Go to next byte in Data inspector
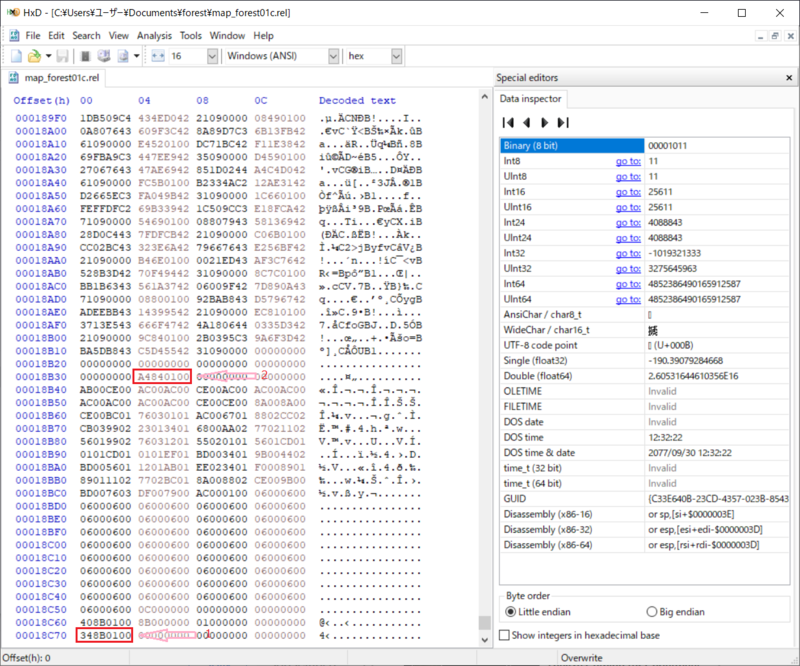This screenshot has width=800, height=666. coord(544,122)
